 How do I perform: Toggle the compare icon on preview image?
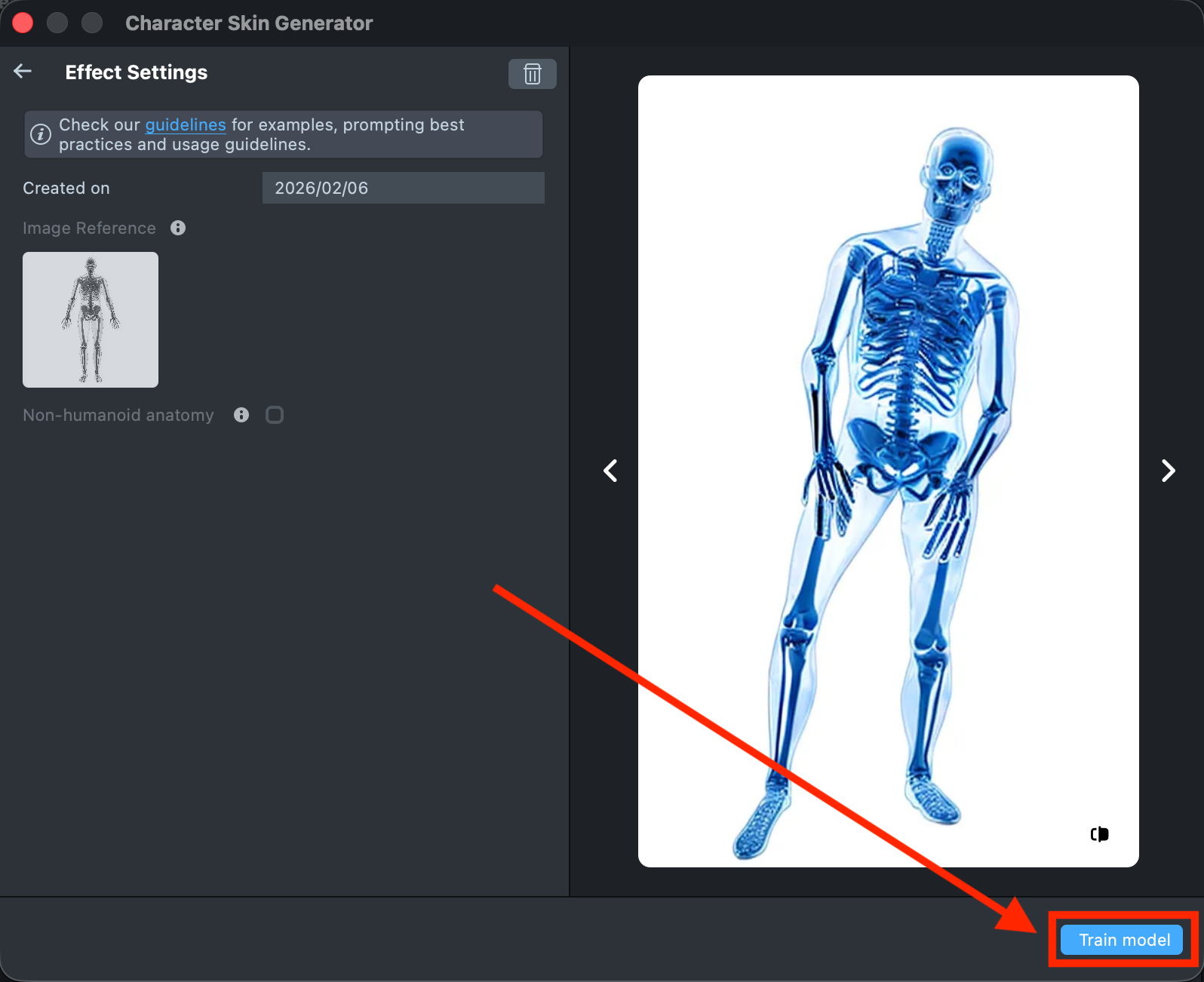[1099, 833]
